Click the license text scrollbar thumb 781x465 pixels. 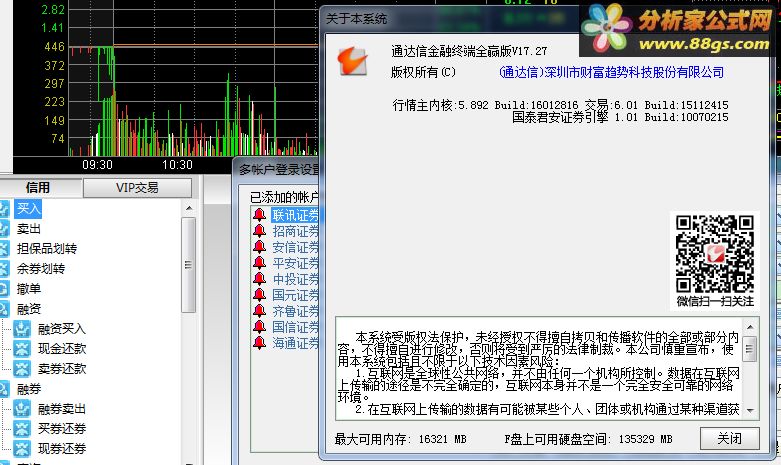(x=750, y=349)
